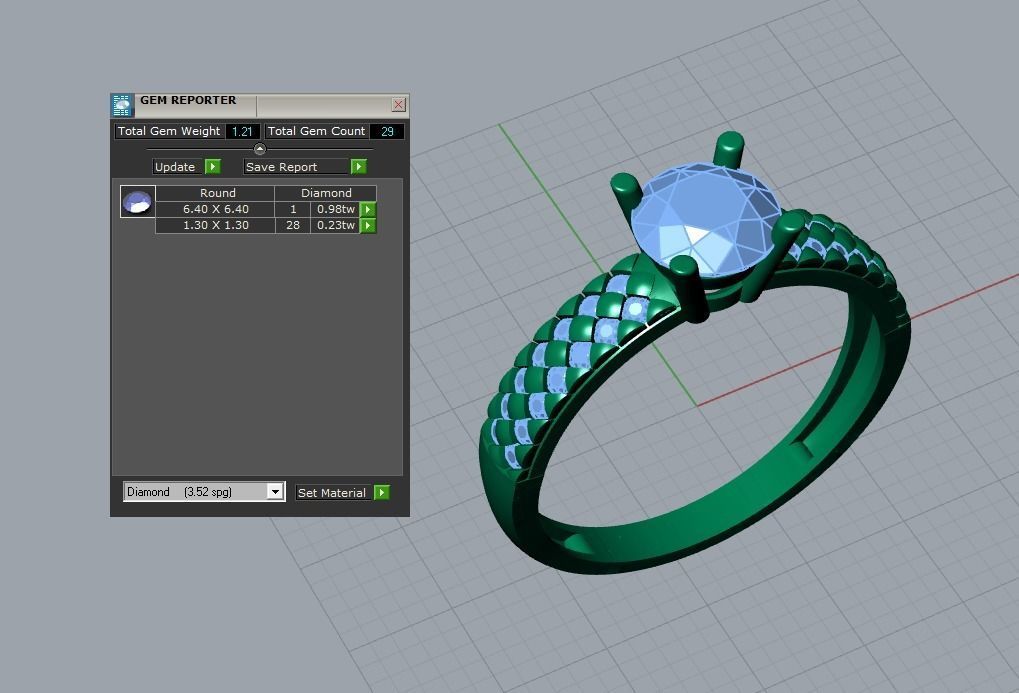The height and width of the screenshot is (693, 1019).
Task: Click the quantity 28 cell
Action: tap(292, 226)
